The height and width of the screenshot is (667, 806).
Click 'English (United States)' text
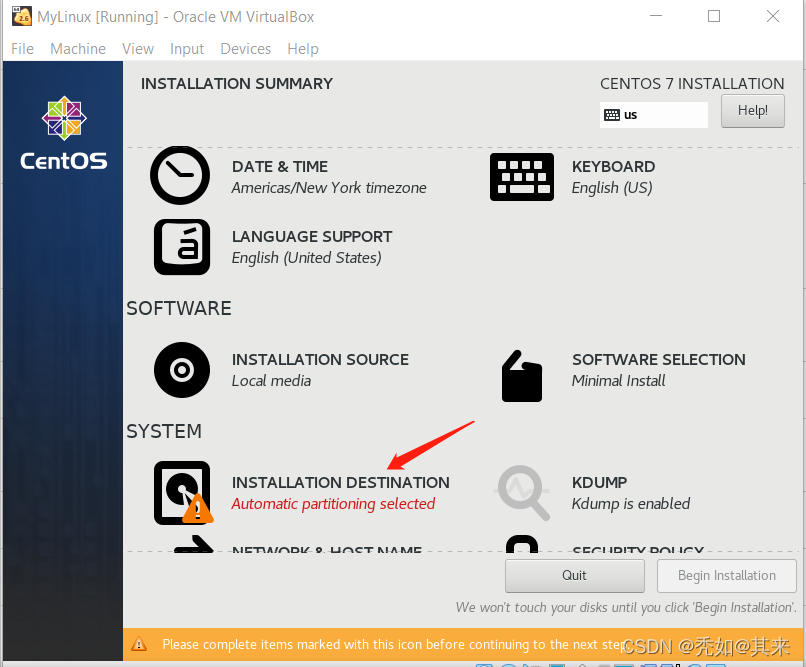306,258
